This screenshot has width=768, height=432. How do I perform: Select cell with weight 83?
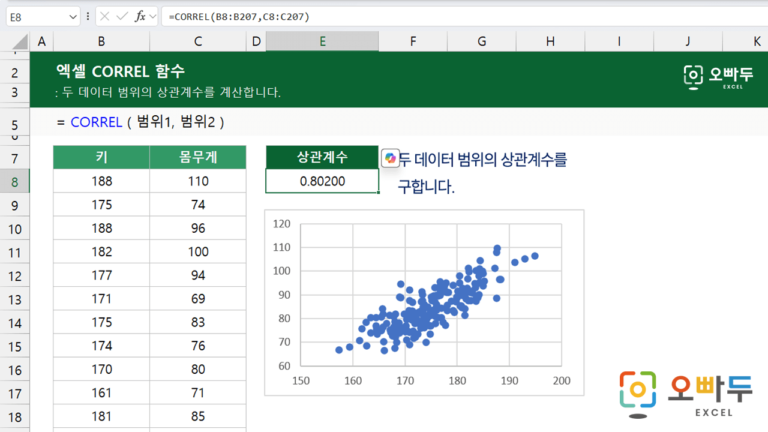pos(198,322)
